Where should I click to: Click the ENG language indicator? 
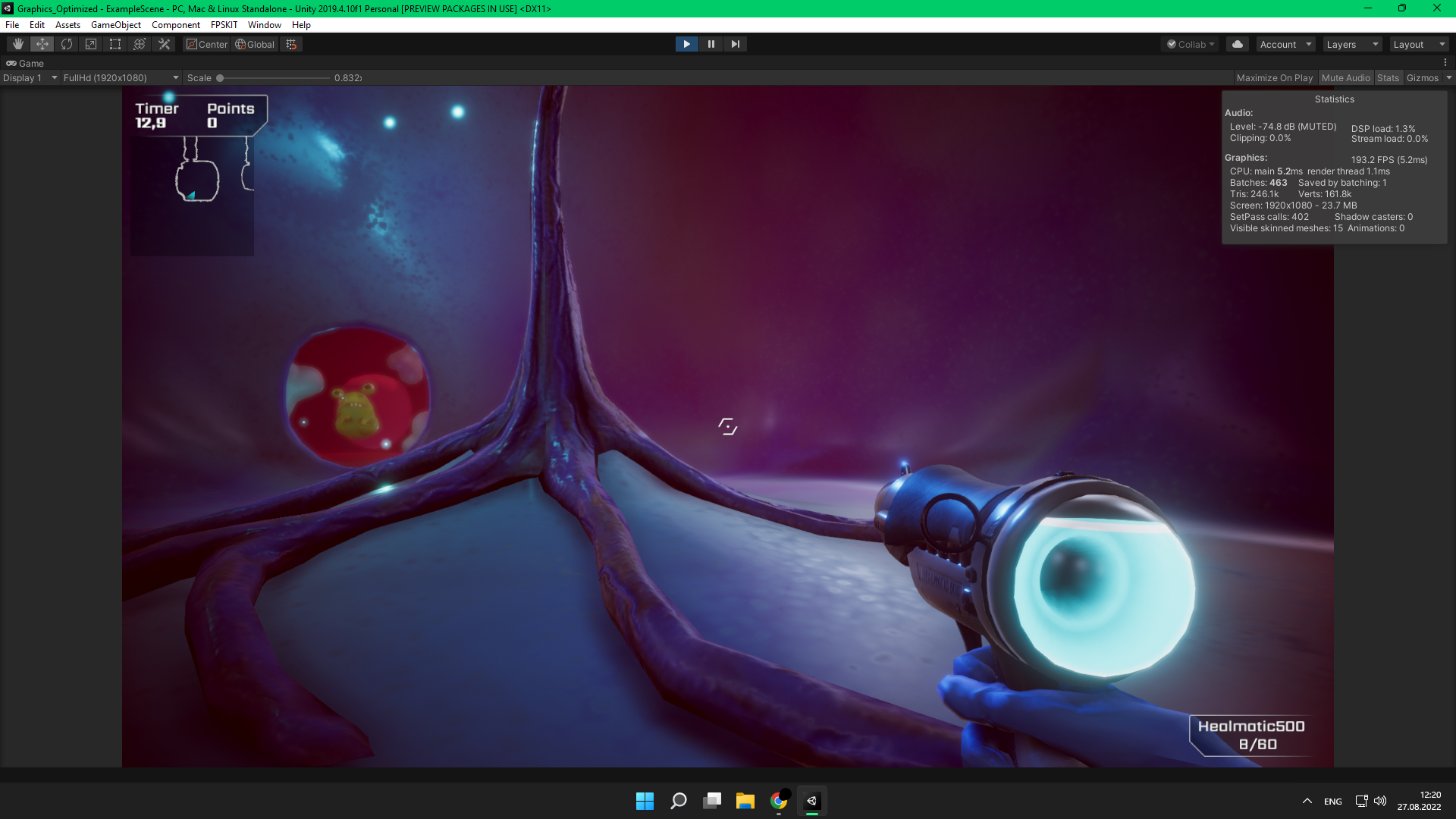coord(1333,801)
